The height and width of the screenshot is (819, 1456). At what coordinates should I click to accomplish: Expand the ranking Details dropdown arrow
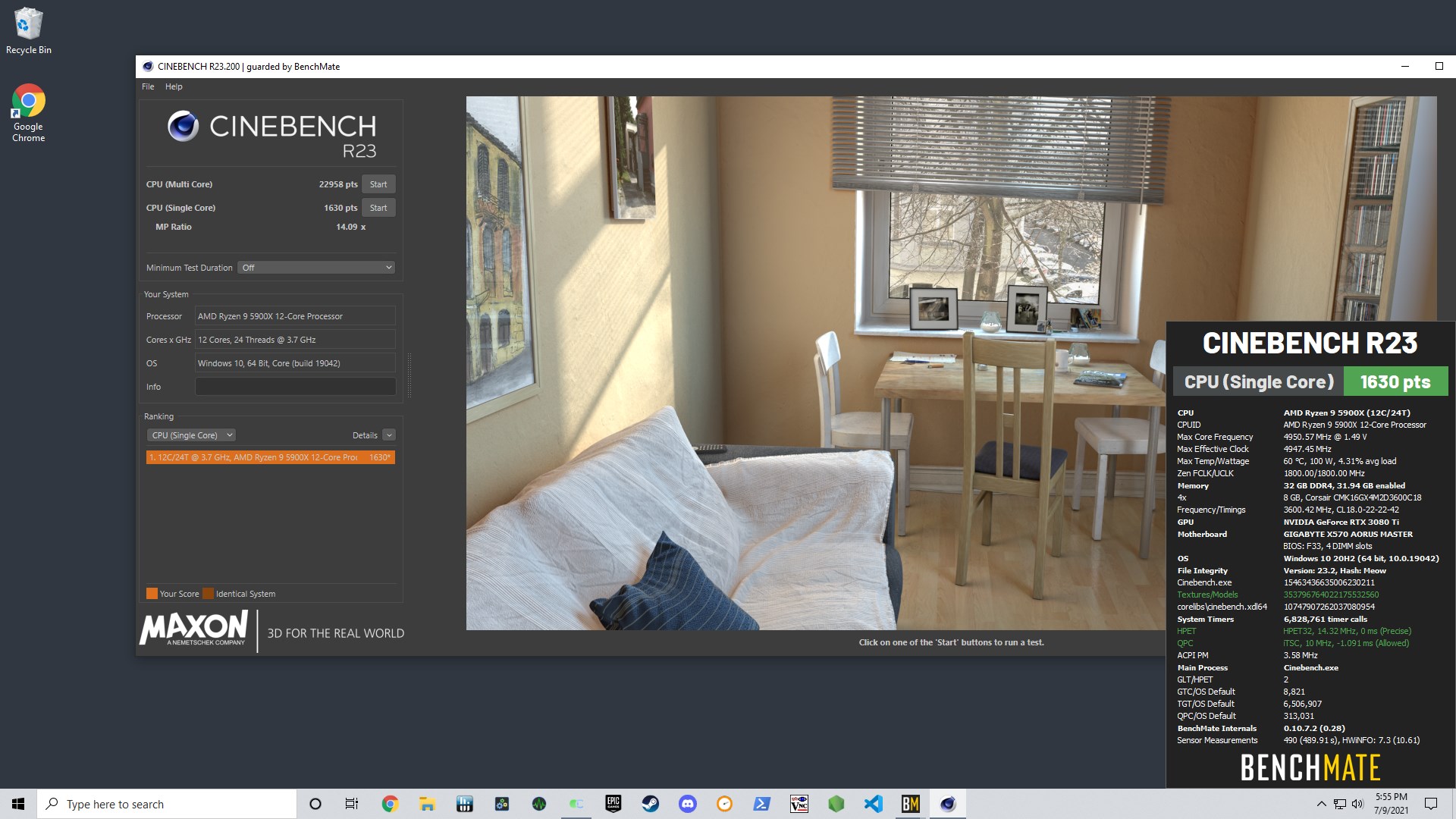pos(389,435)
